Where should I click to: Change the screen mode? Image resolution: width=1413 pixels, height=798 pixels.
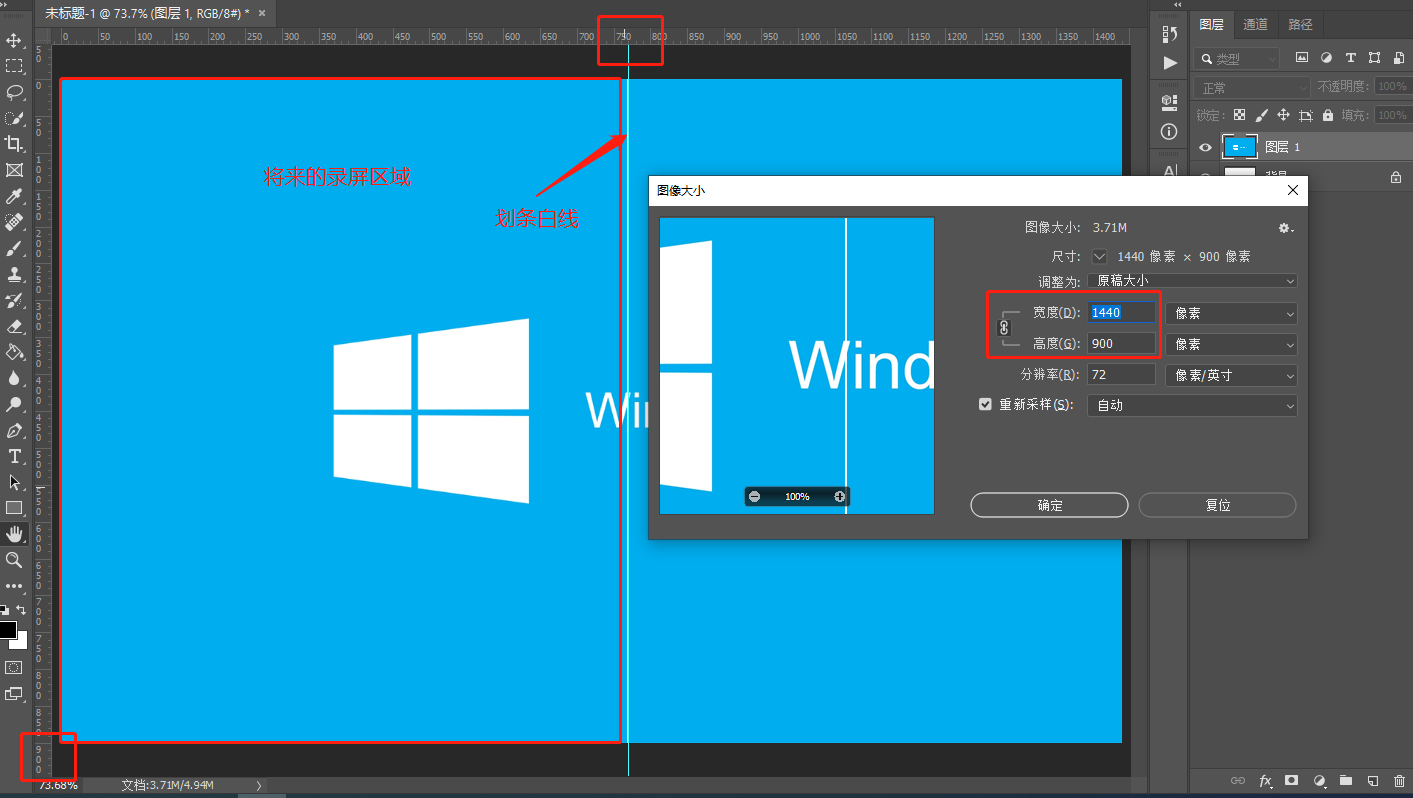tap(14, 693)
